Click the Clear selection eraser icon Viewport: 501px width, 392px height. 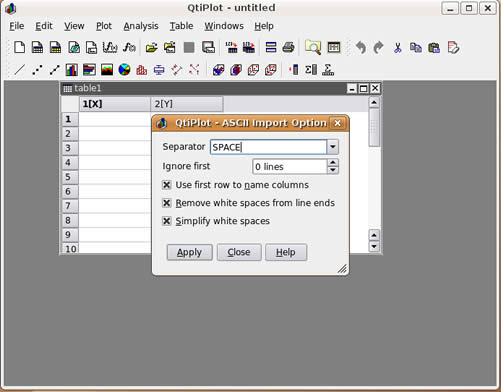pos(453,47)
